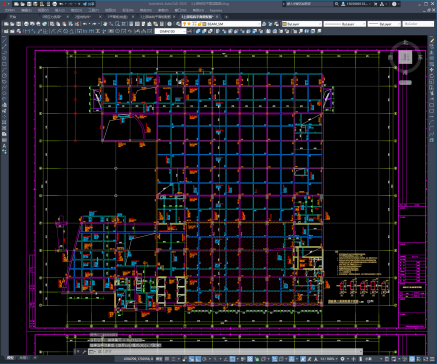Select Zoom Window tool in Standard toolbar
The image size is (437, 364).
[117, 24]
